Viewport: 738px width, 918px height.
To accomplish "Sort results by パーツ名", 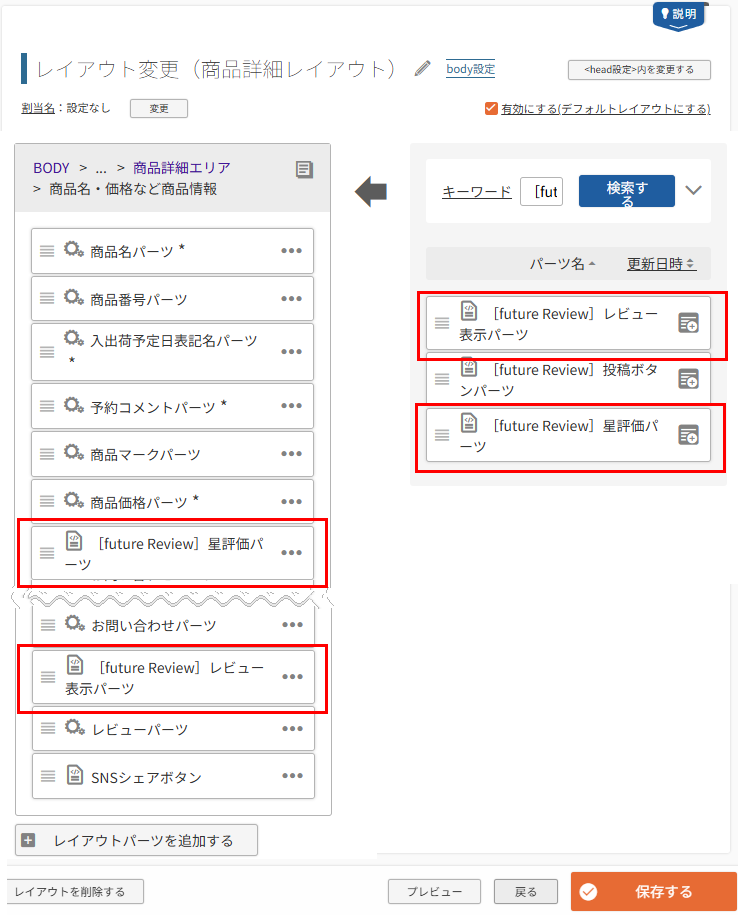I will tap(562, 264).
